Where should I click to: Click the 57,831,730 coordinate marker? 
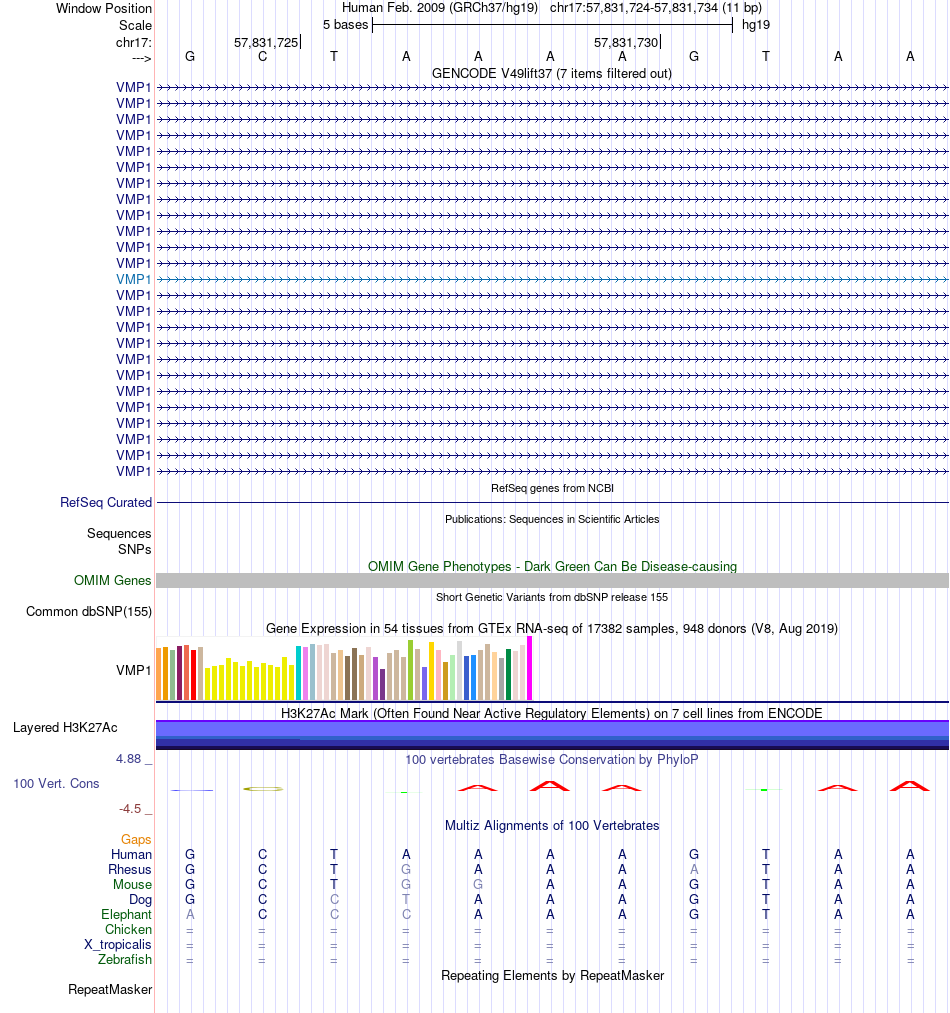click(626, 43)
